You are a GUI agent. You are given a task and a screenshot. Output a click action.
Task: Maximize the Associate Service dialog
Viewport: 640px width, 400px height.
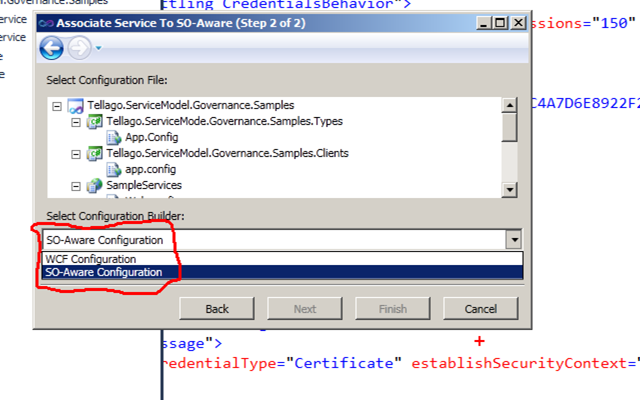500,23
